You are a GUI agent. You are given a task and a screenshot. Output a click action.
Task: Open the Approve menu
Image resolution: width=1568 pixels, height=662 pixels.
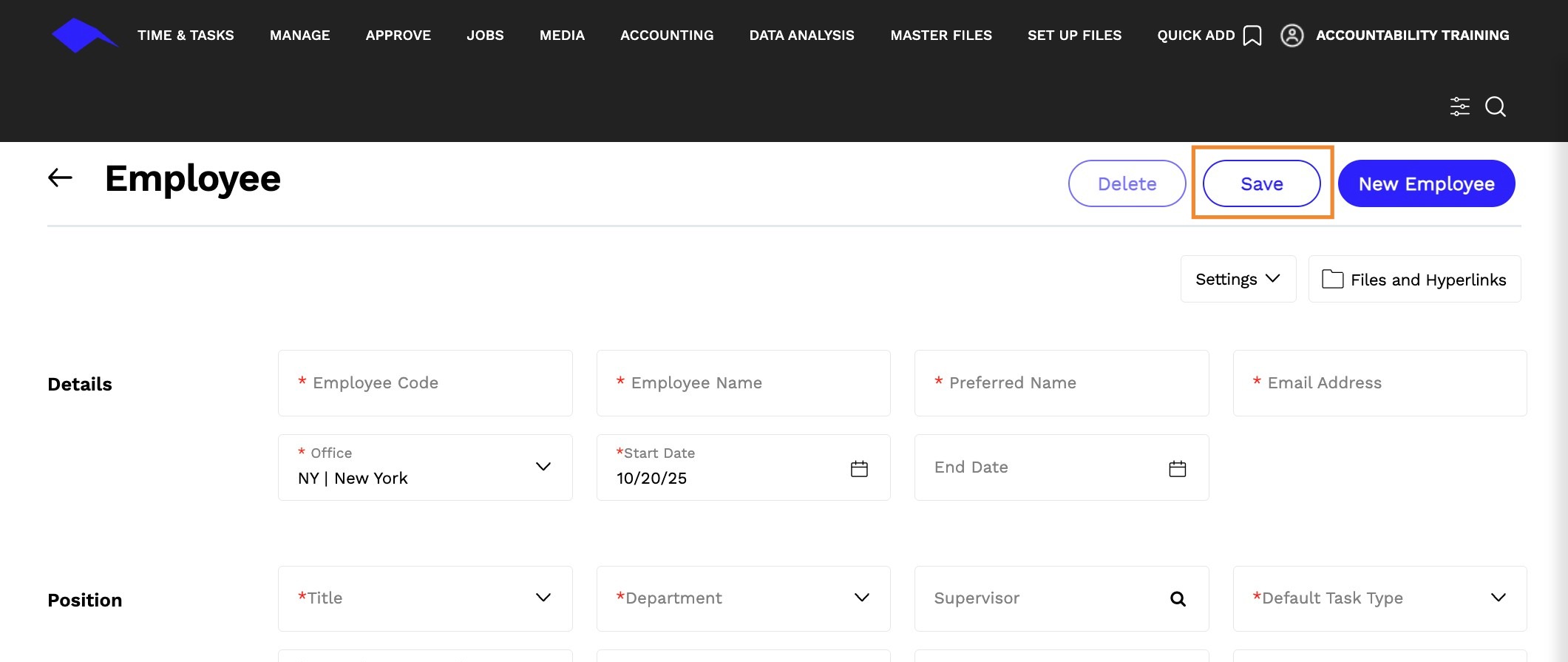click(398, 36)
